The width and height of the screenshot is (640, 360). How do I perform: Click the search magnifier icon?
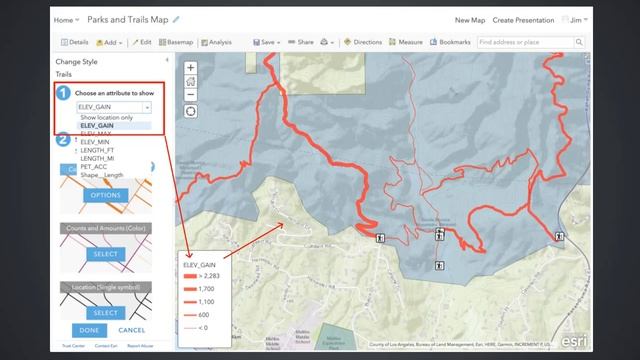(579, 42)
